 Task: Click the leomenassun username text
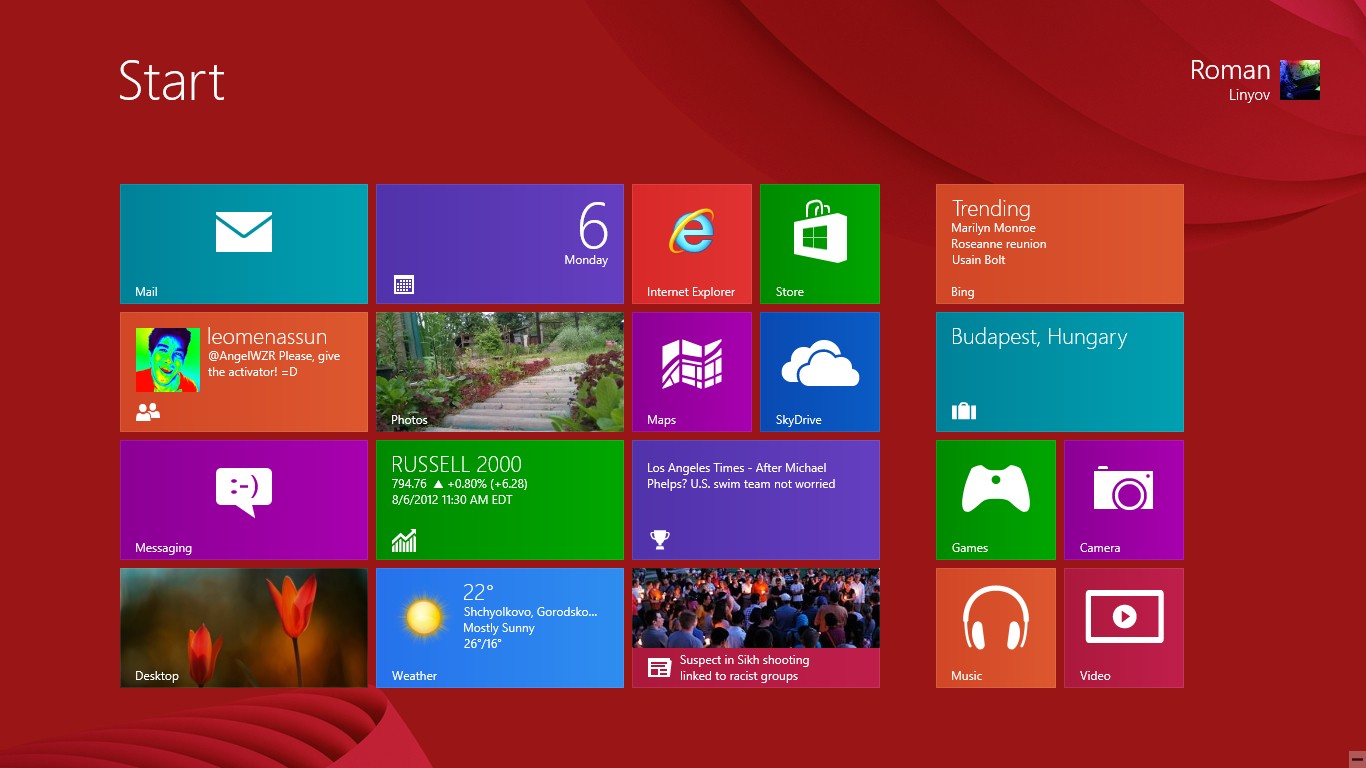[267, 337]
